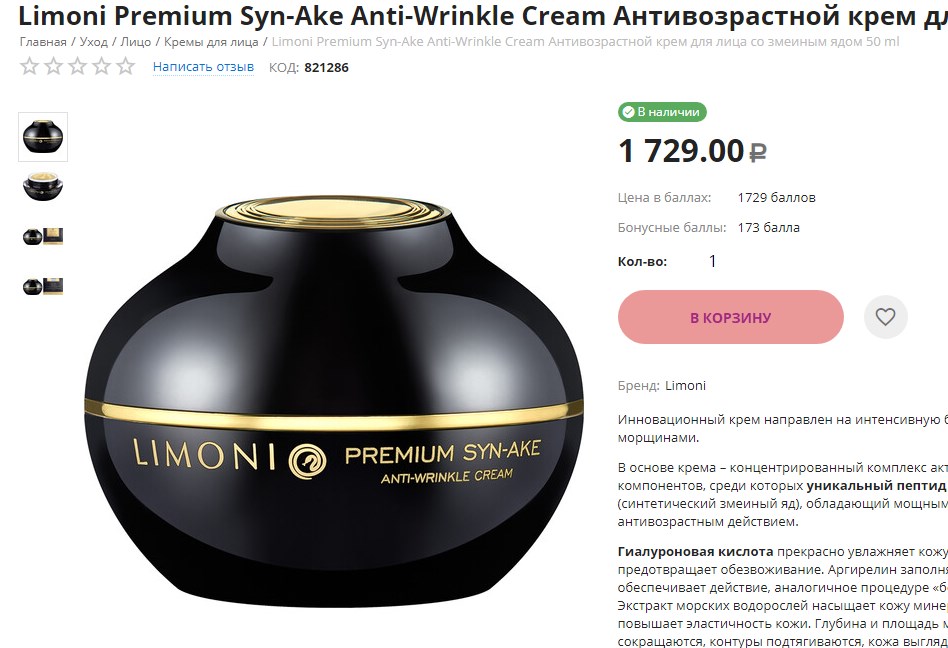Open the Лицо breadcrumb category

point(135,42)
